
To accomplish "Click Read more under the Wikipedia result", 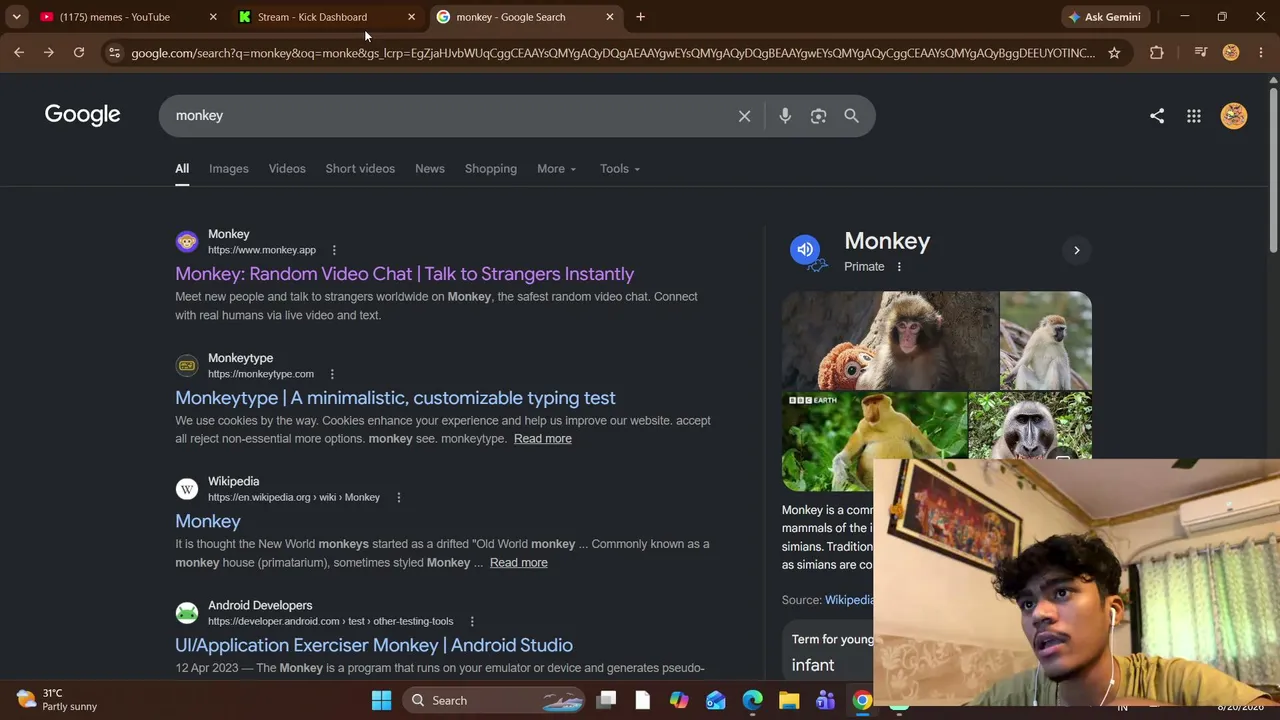I will [x=519, y=563].
